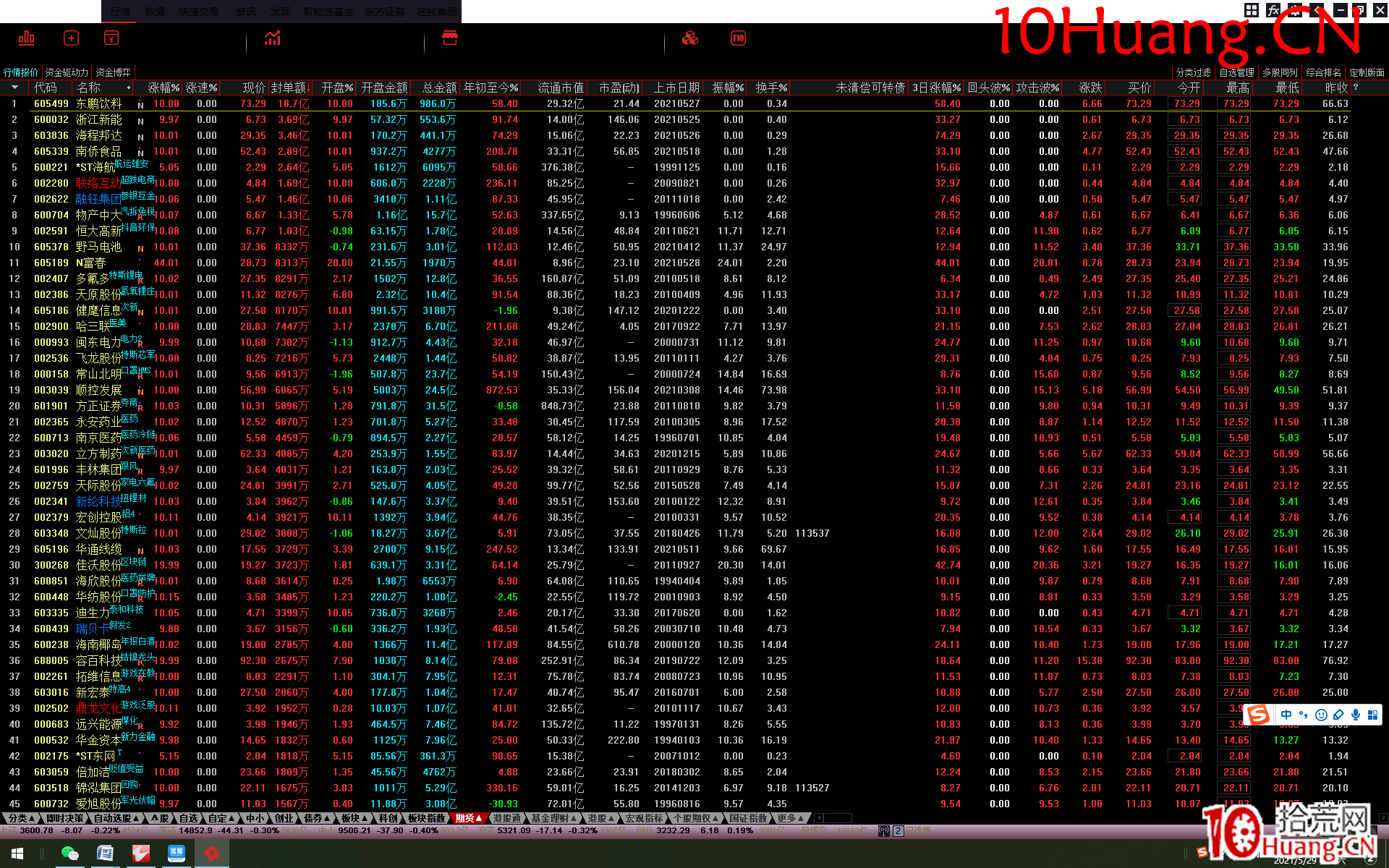Click the bottom tab bar horizontal scrollbar
Image resolution: width=1389 pixels, height=868 pixels.
838,818
